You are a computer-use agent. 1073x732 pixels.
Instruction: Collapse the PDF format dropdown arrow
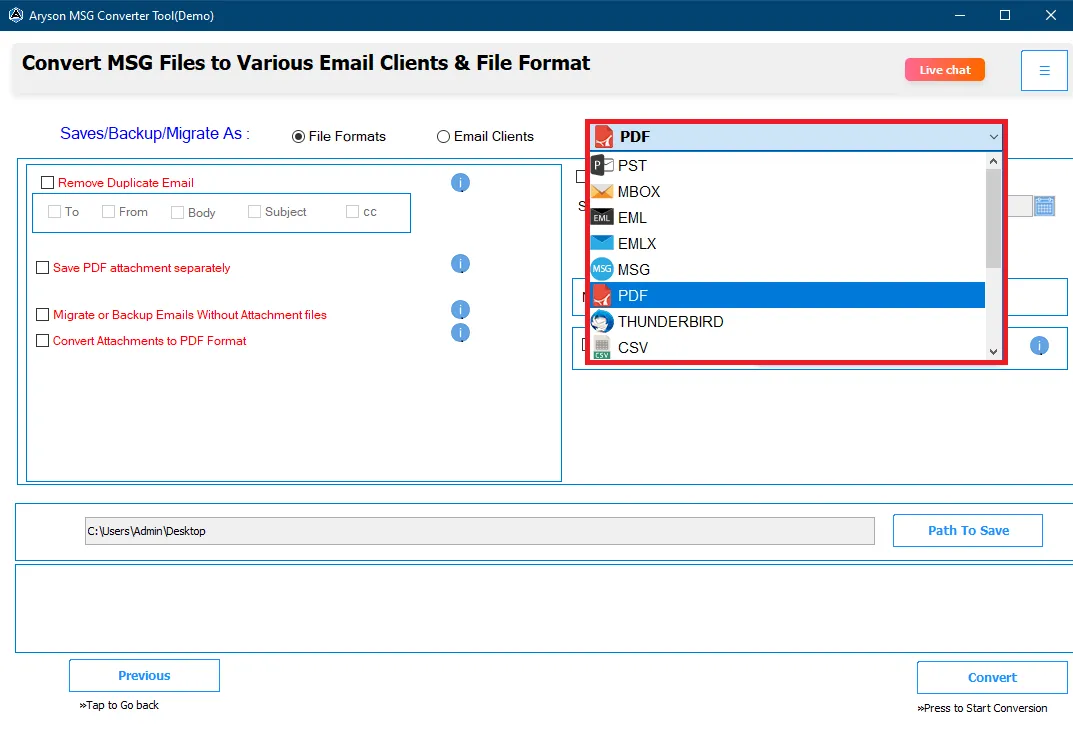pos(993,137)
